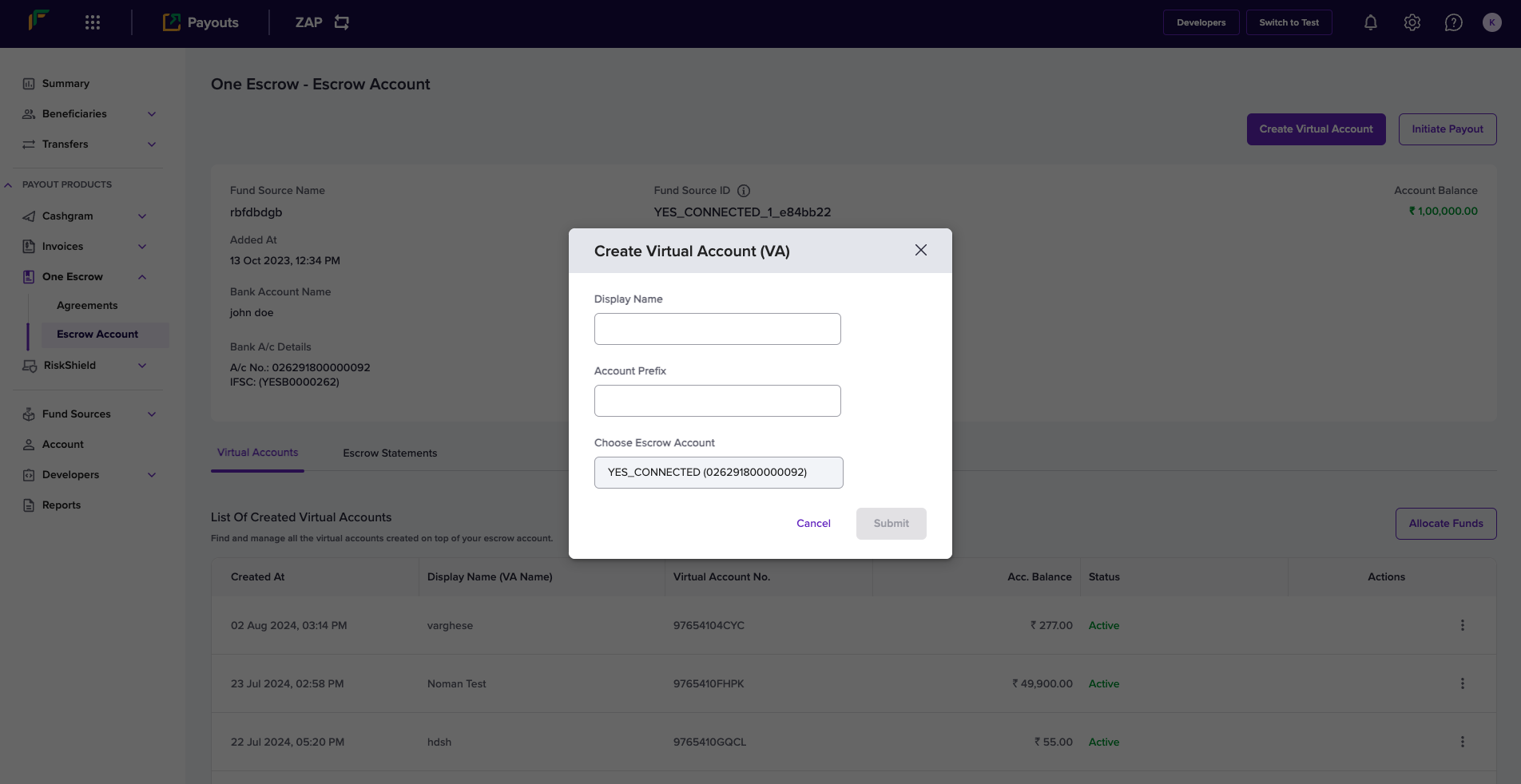
Task: Click the Submit button in dialog
Action: point(892,524)
